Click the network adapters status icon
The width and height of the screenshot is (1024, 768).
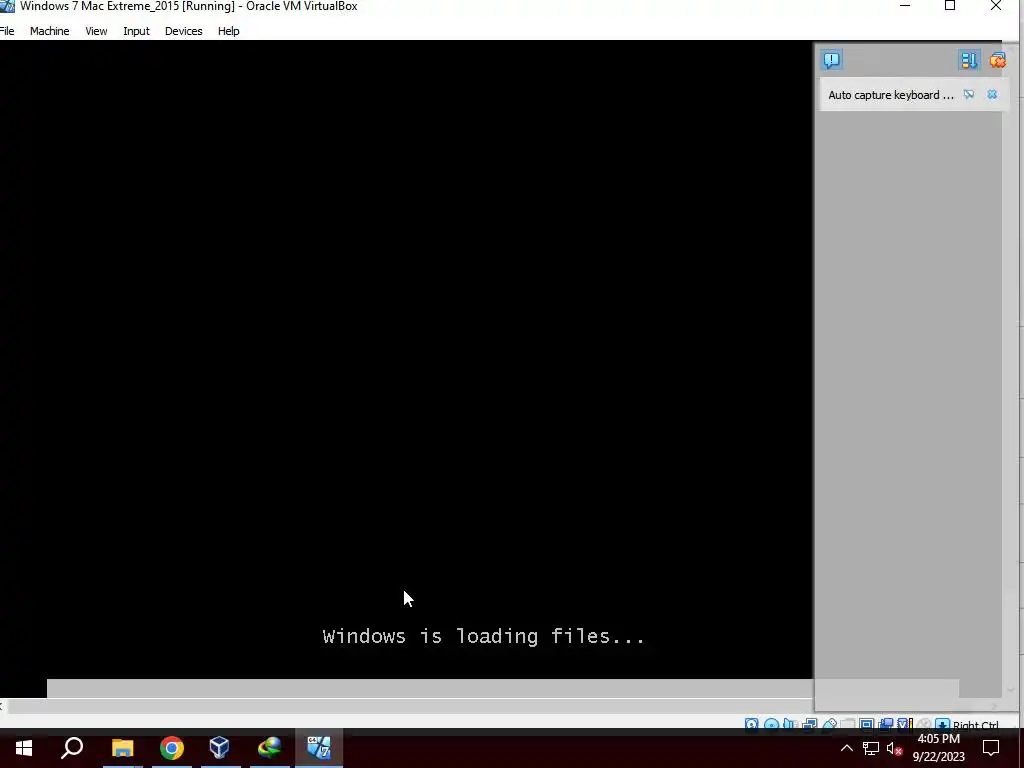[810, 724]
